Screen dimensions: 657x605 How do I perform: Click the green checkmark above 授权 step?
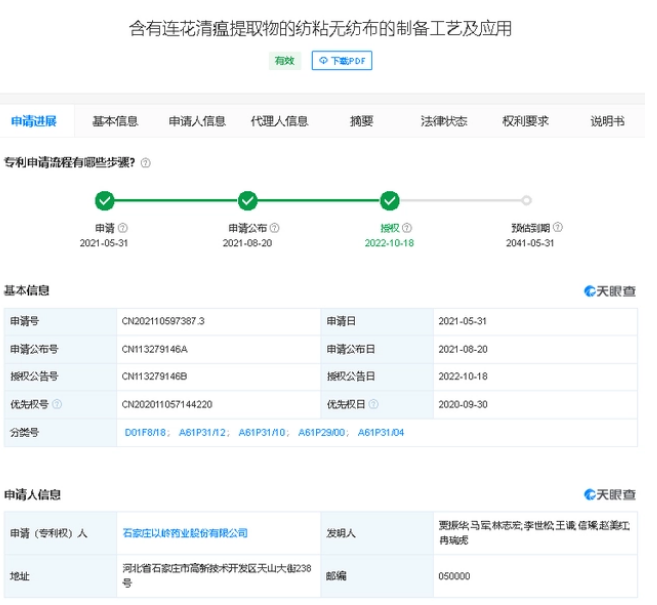pyautogui.click(x=390, y=201)
